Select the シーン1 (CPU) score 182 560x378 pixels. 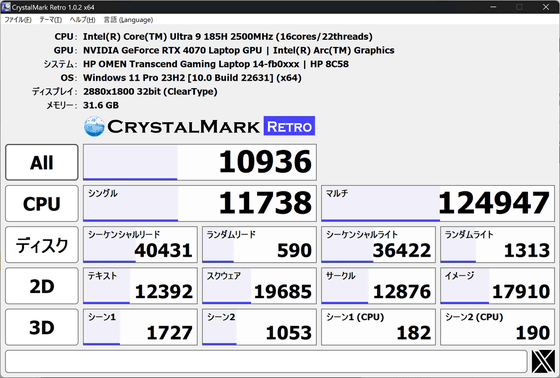point(378,327)
